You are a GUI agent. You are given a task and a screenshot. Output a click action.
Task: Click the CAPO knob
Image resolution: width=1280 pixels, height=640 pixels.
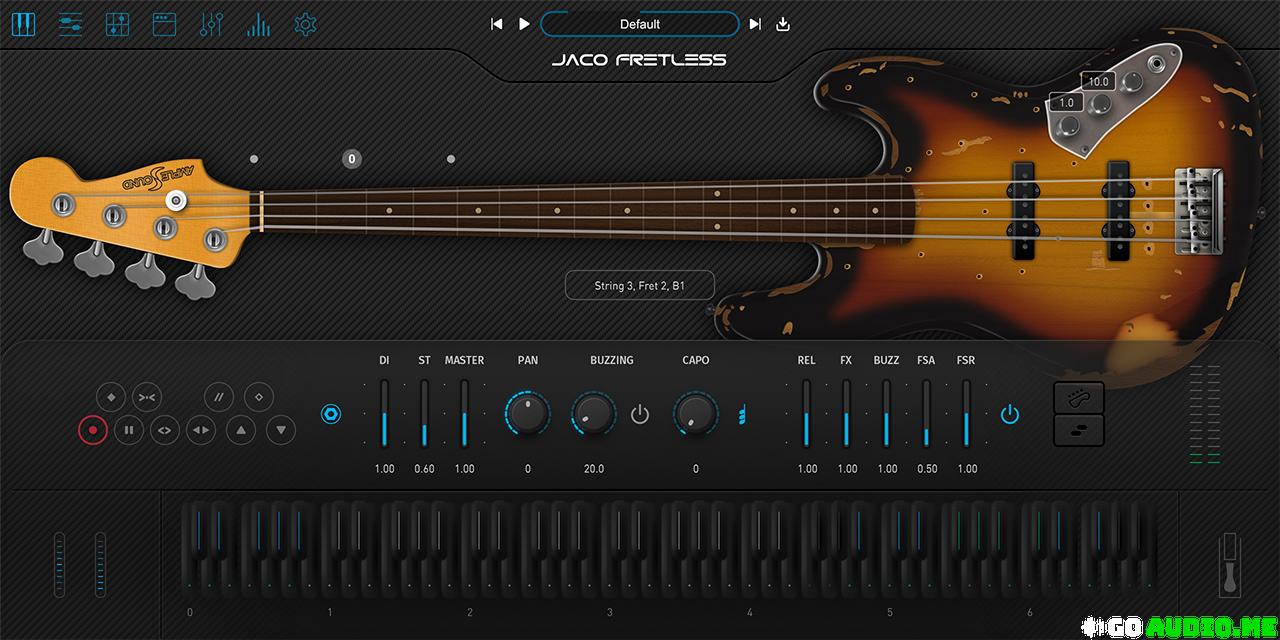tap(696, 413)
